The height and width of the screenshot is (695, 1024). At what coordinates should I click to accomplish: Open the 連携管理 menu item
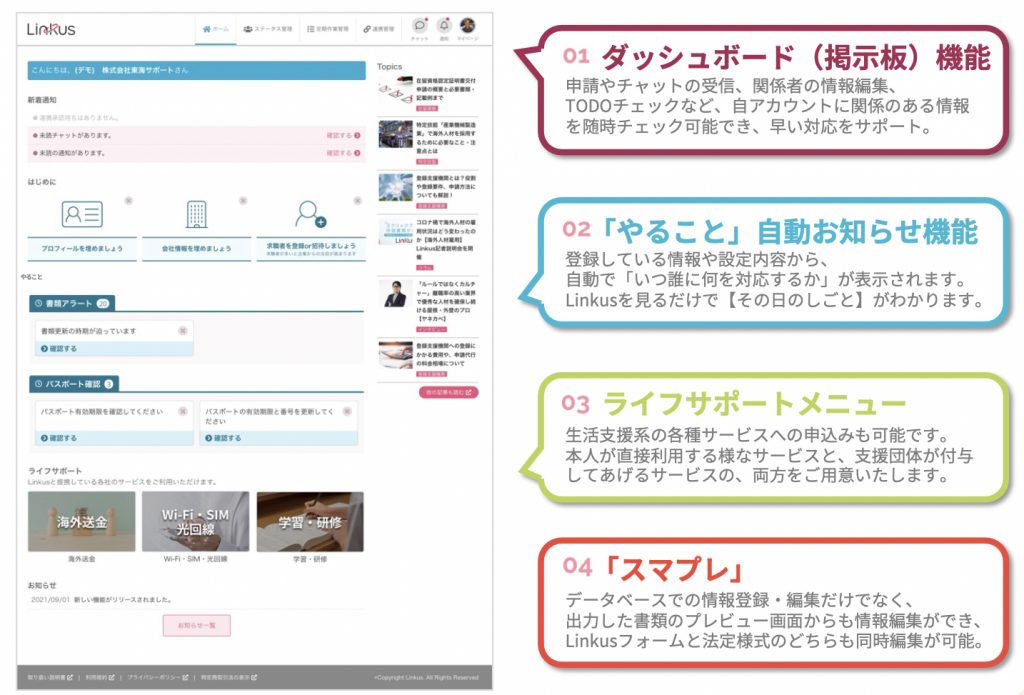click(380, 30)
